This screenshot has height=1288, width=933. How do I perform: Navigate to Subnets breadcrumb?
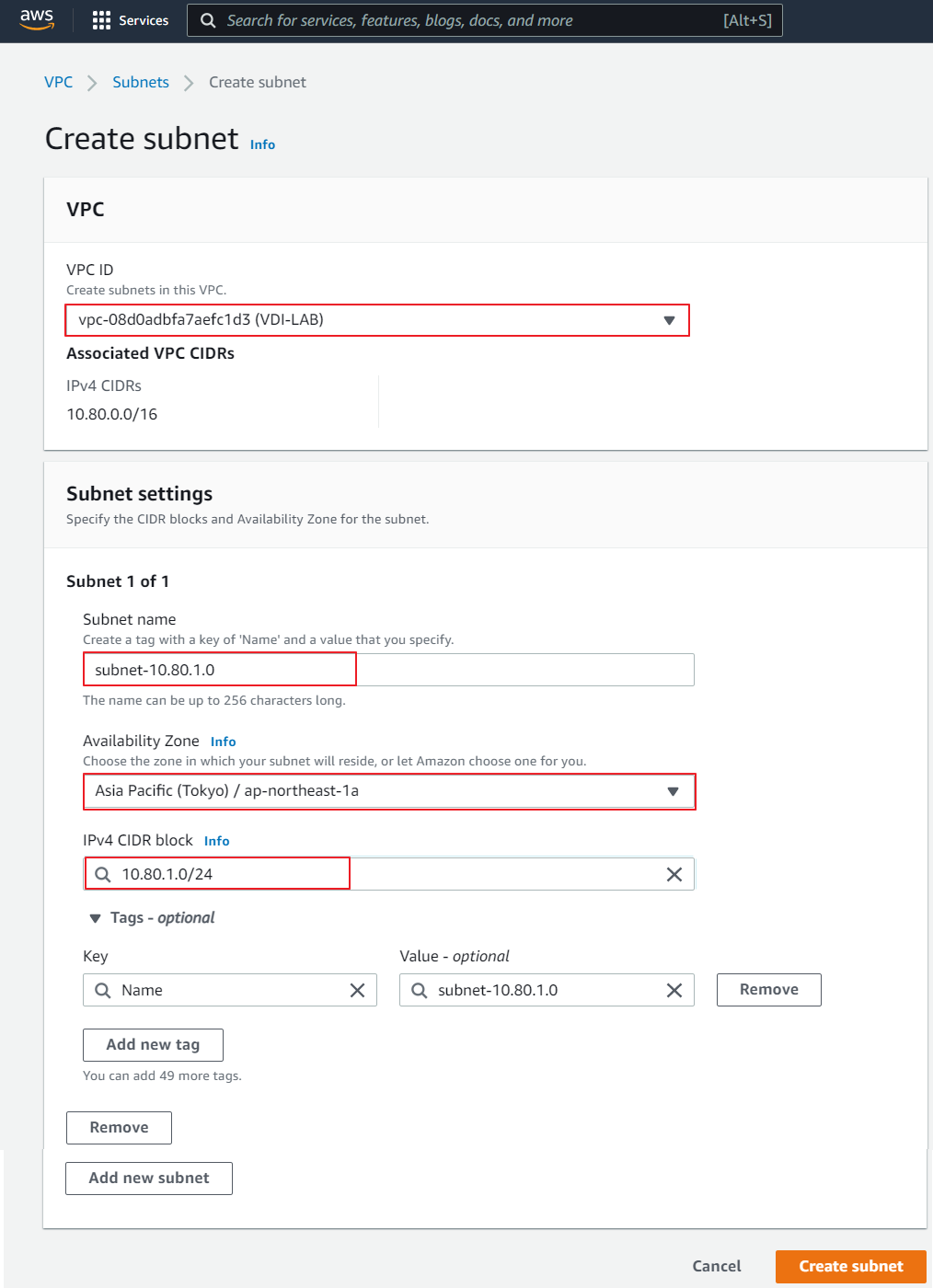pyautogui.click(x=141, y=82)
